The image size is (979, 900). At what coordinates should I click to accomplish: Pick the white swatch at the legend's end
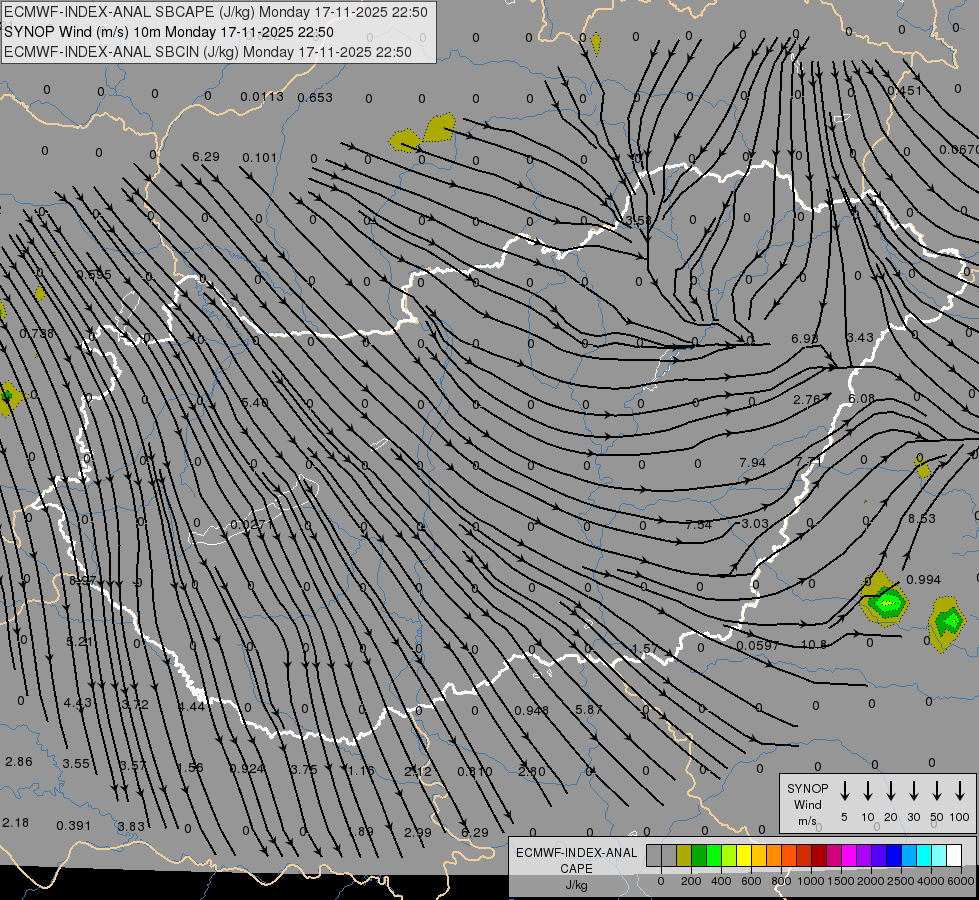coord(954,856)
